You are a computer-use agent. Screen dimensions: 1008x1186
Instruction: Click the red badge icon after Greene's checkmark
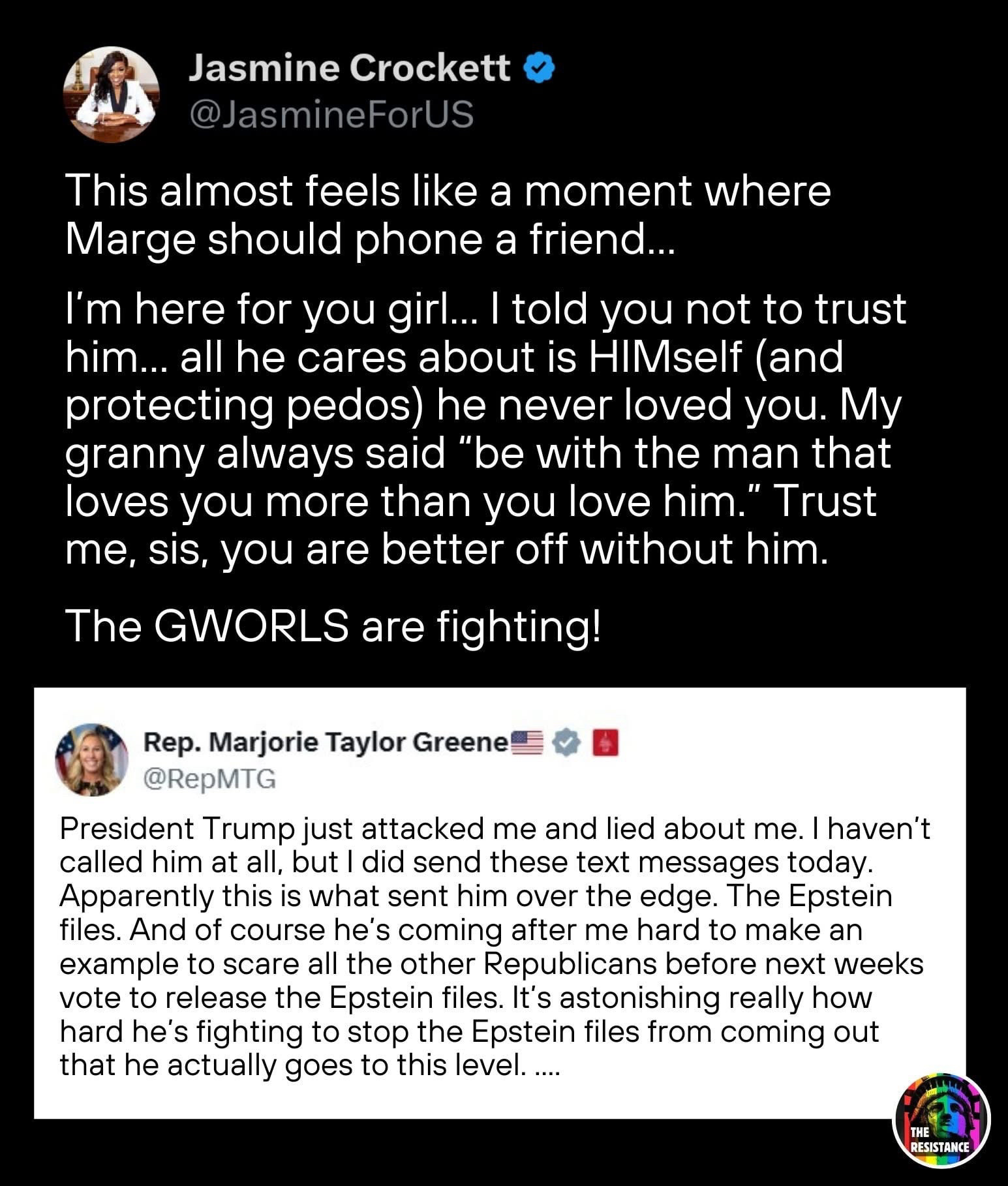pos(605,742)
